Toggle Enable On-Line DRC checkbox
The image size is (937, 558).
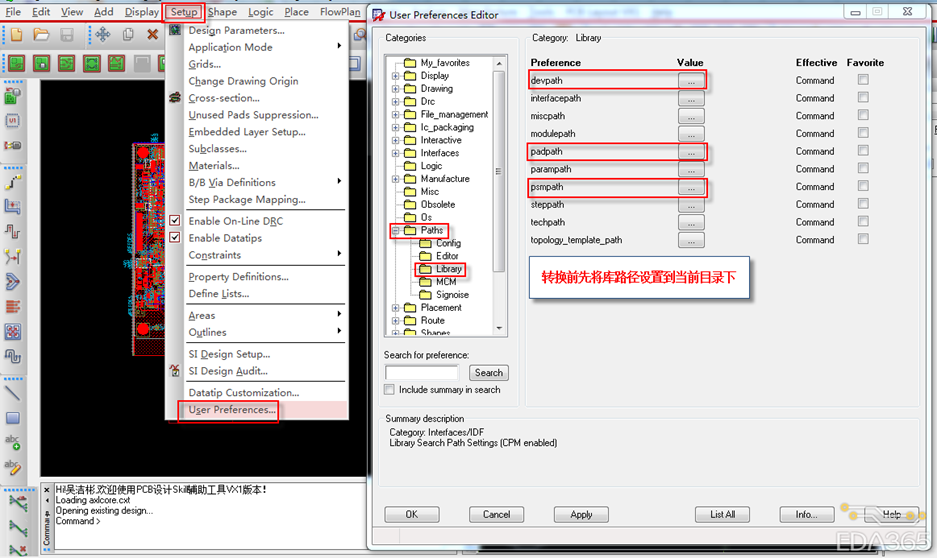click(175, 221)
